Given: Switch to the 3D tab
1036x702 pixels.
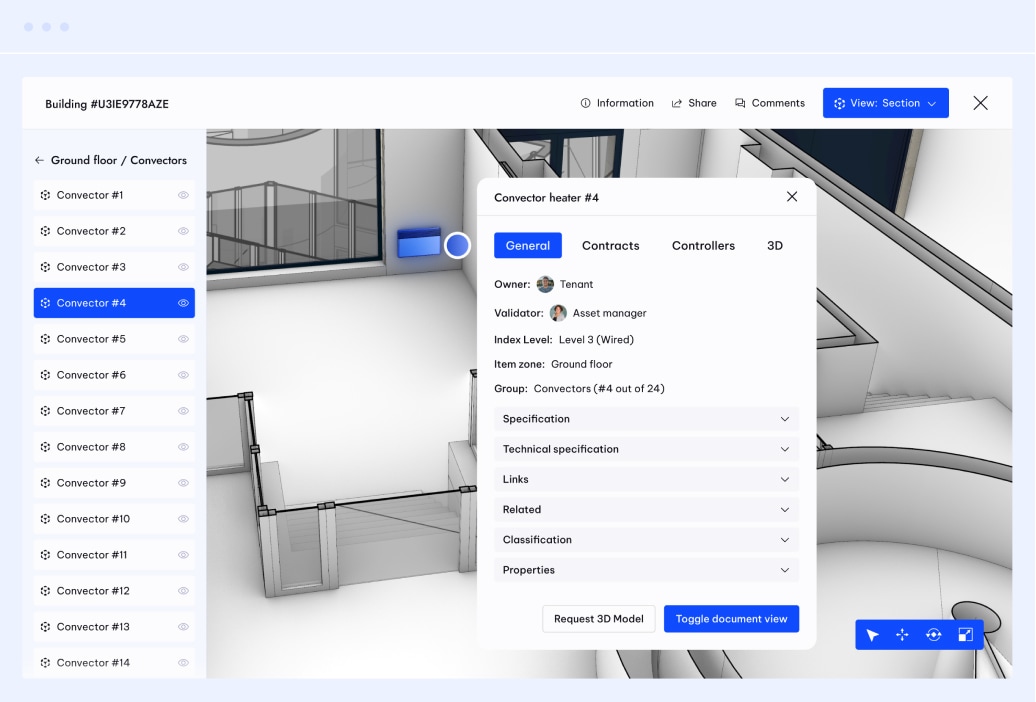Looking at the screenshot, I should (774, 246).
